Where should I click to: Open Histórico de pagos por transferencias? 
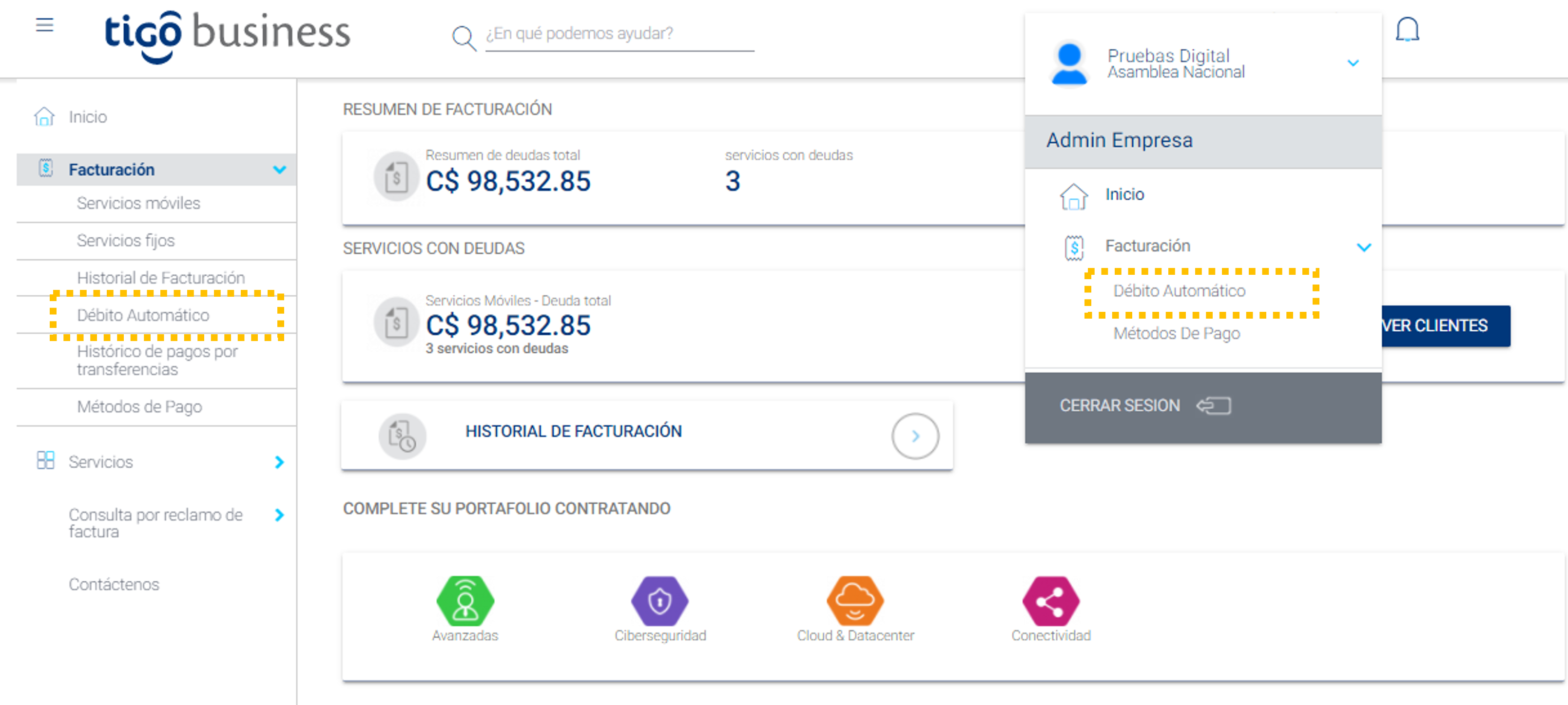(x=157, y=361)
